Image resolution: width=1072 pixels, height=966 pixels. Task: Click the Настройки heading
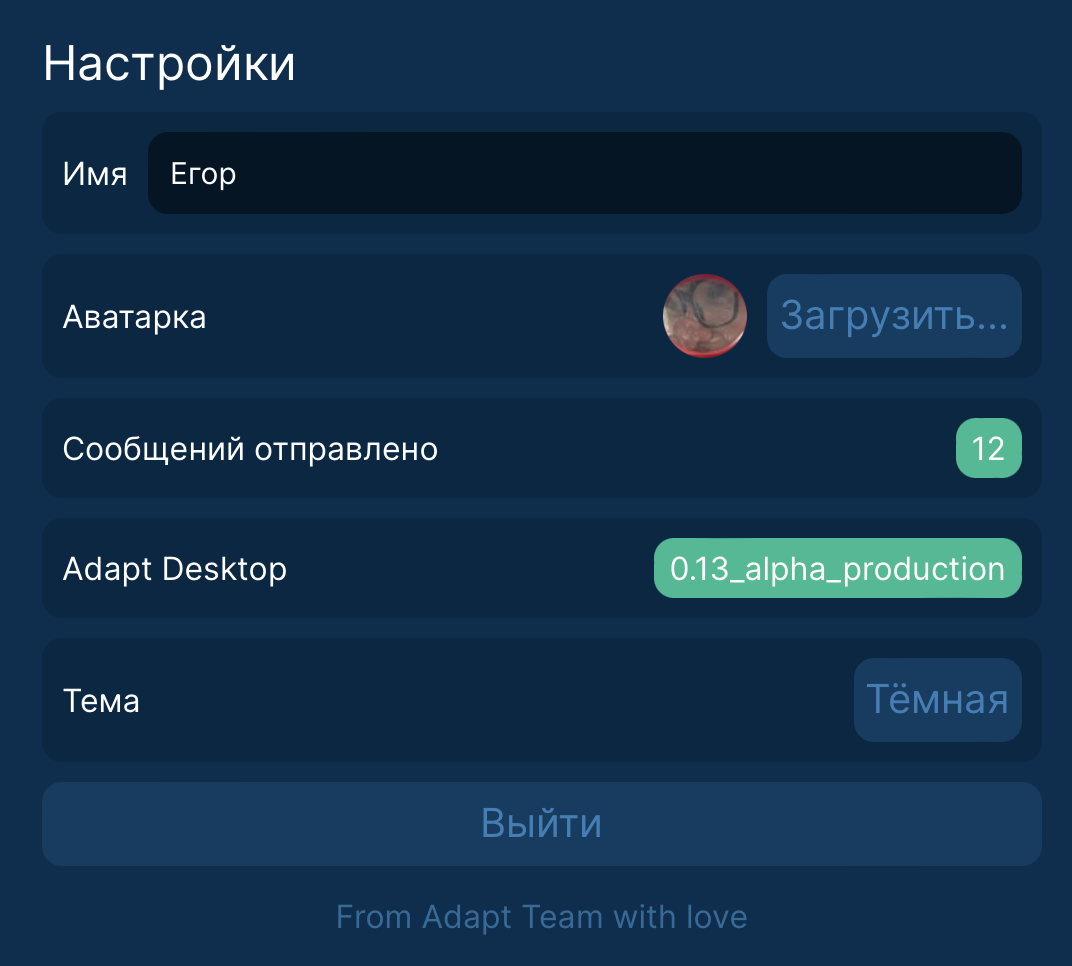169,64
